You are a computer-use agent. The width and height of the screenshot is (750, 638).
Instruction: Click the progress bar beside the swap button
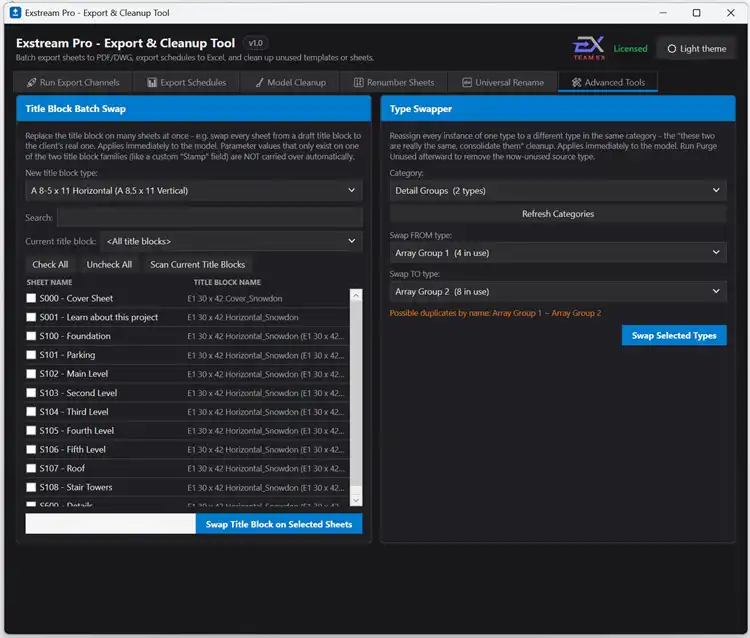110,524
